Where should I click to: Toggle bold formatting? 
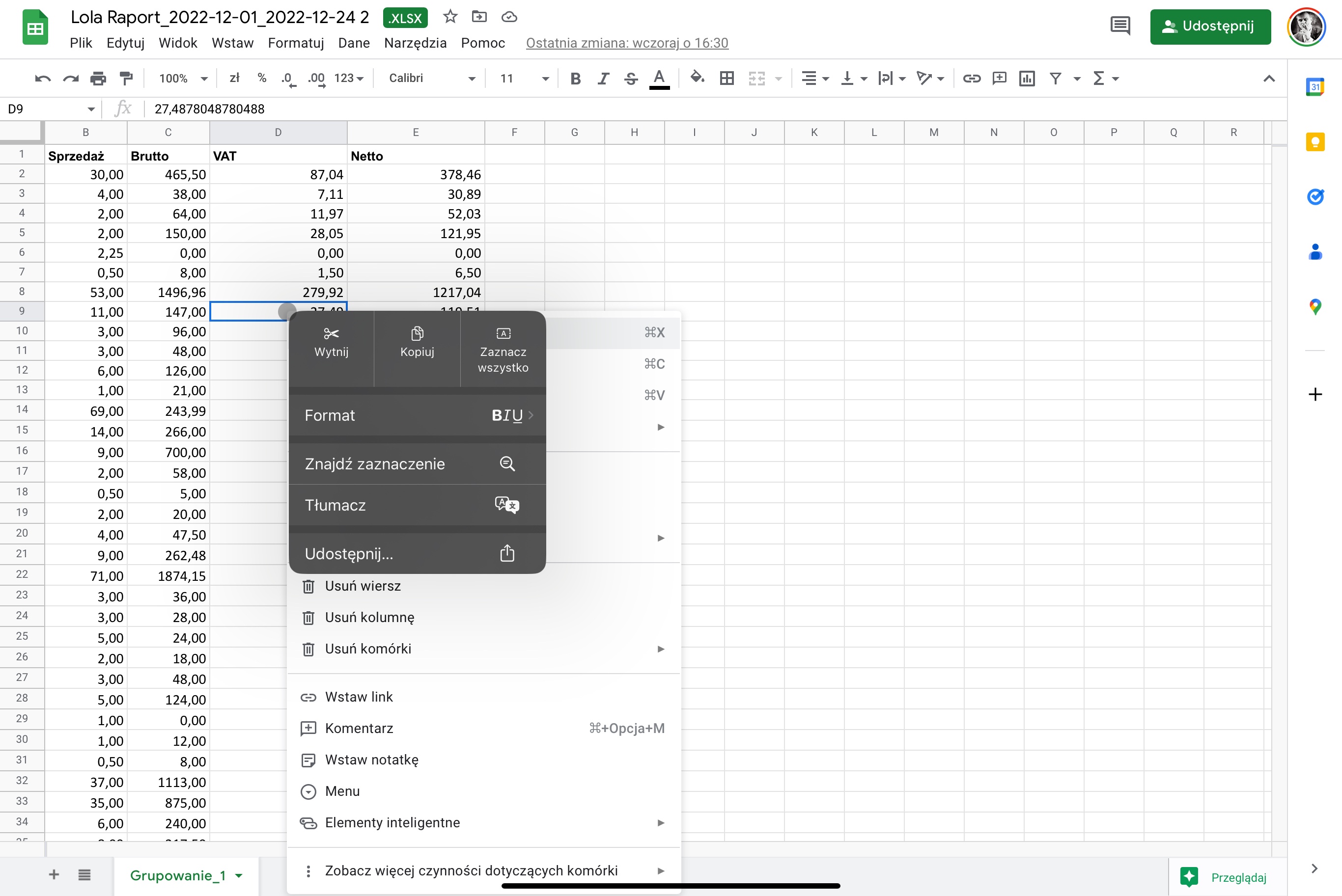(x=575, y=78)
